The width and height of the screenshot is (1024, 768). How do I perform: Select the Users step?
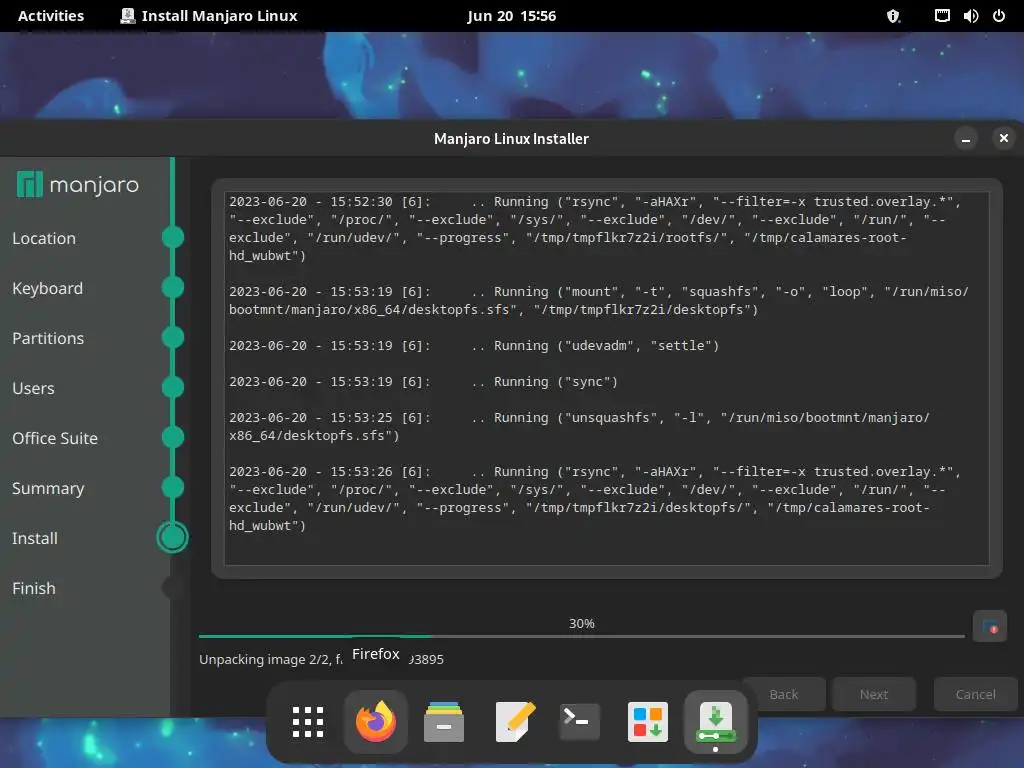click(x=33, y=389)
